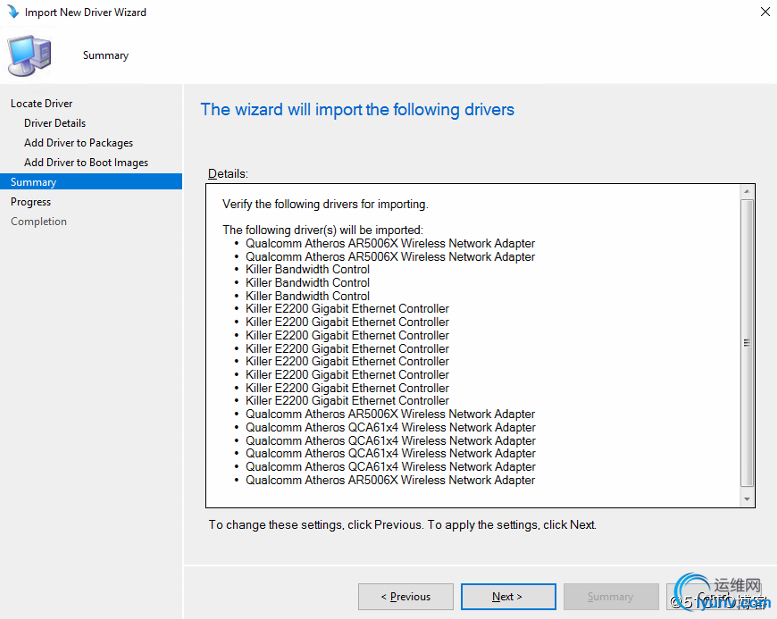
Task: Select the Completion step in sidebar
Action: 39,222
